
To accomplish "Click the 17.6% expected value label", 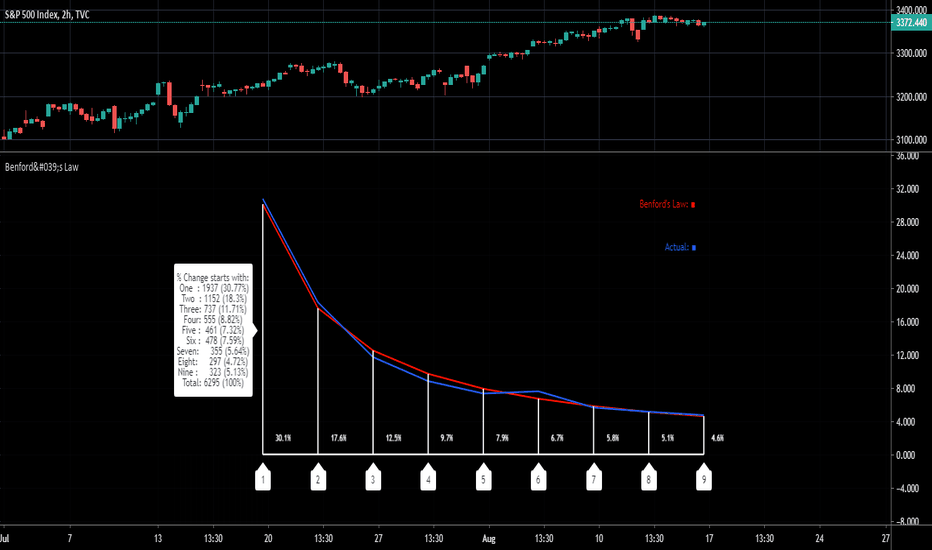I will click(338, 438).
